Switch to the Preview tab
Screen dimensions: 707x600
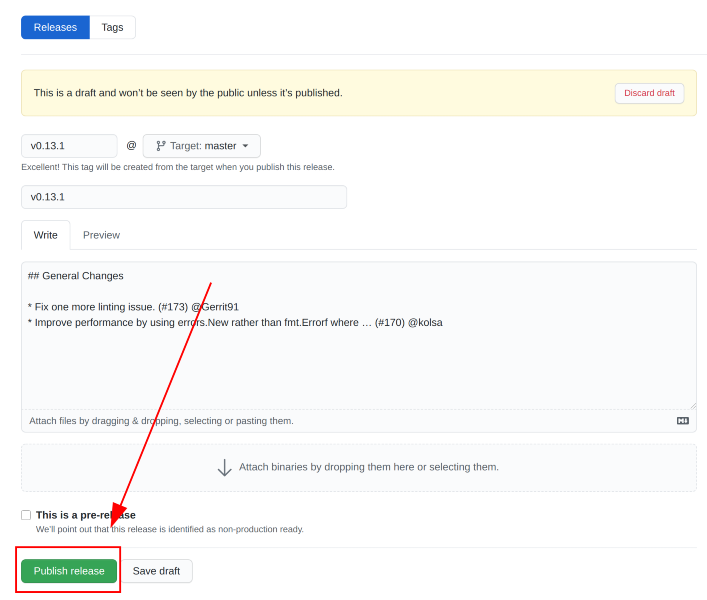(101, 235)
